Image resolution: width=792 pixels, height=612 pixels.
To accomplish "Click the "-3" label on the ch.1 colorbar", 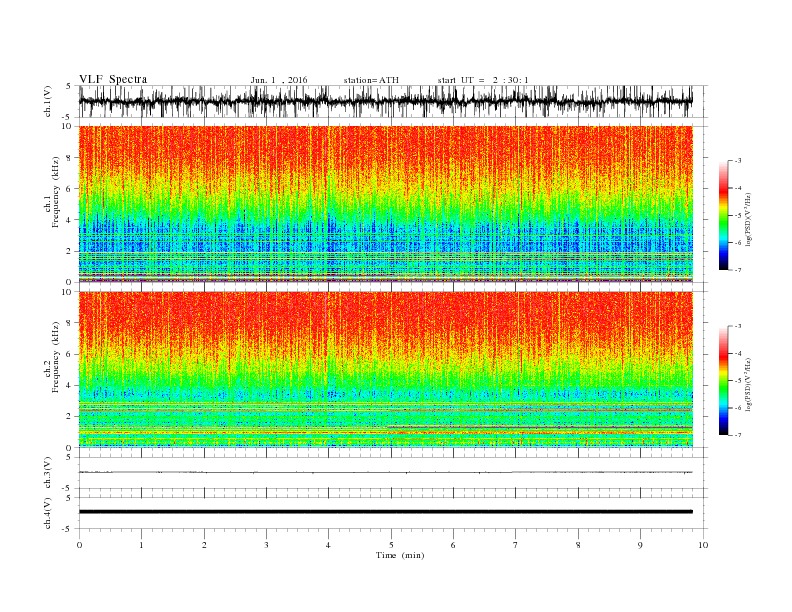I will [x=737, y=161].
